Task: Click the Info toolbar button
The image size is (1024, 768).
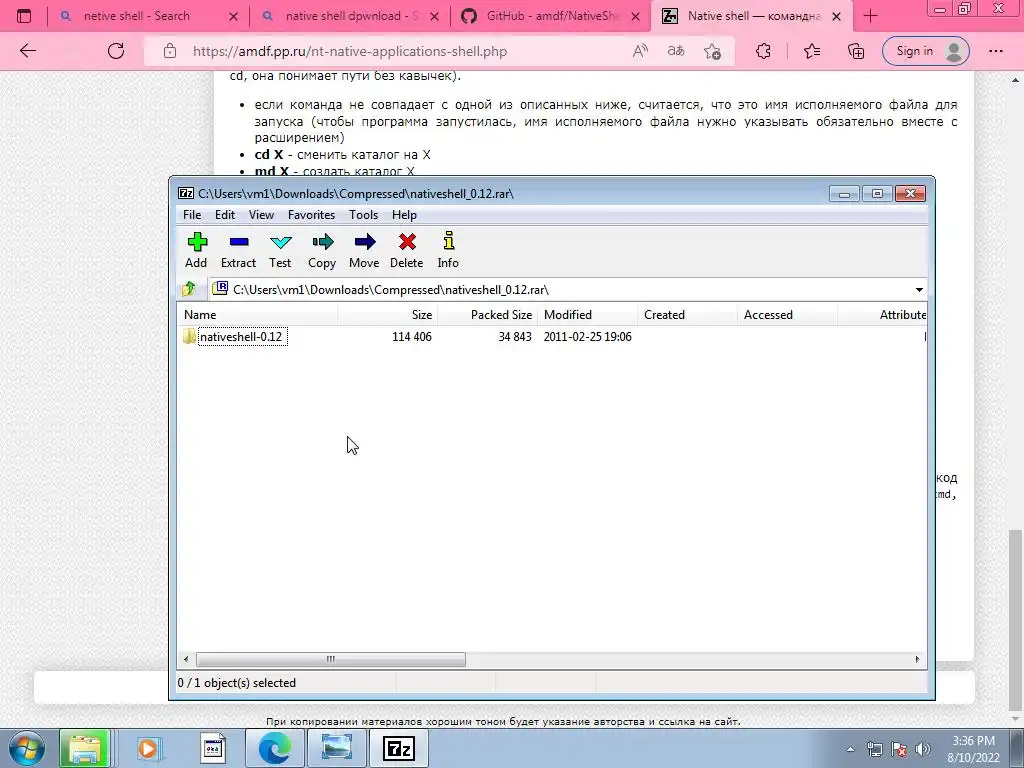Action: tap(448, 250)
